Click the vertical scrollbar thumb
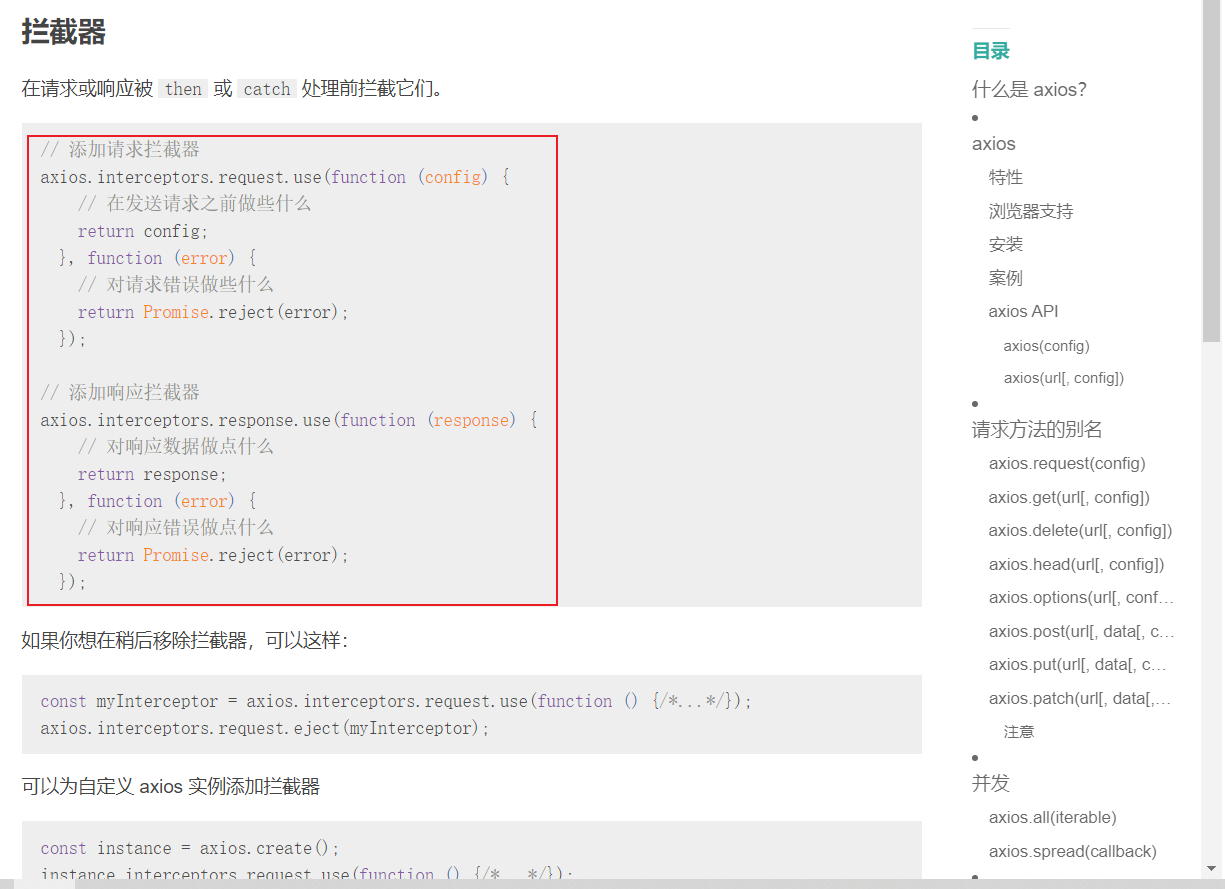The image size is (1225, 889). coord(1211,171)
